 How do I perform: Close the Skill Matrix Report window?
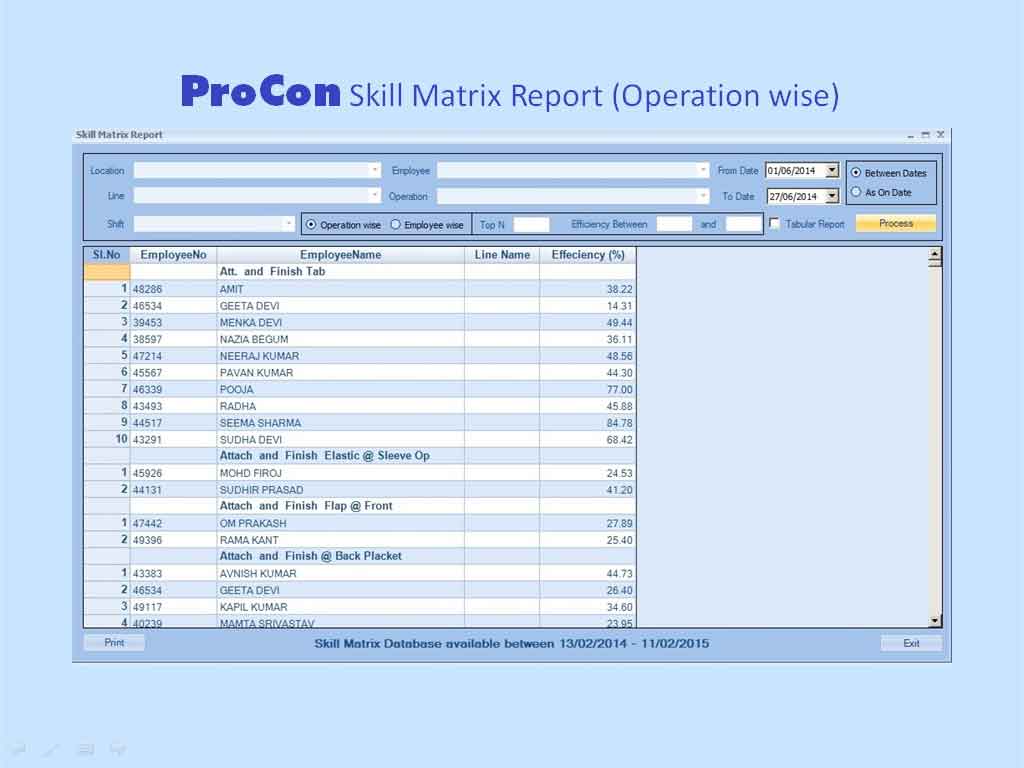(x=940, y=135)
